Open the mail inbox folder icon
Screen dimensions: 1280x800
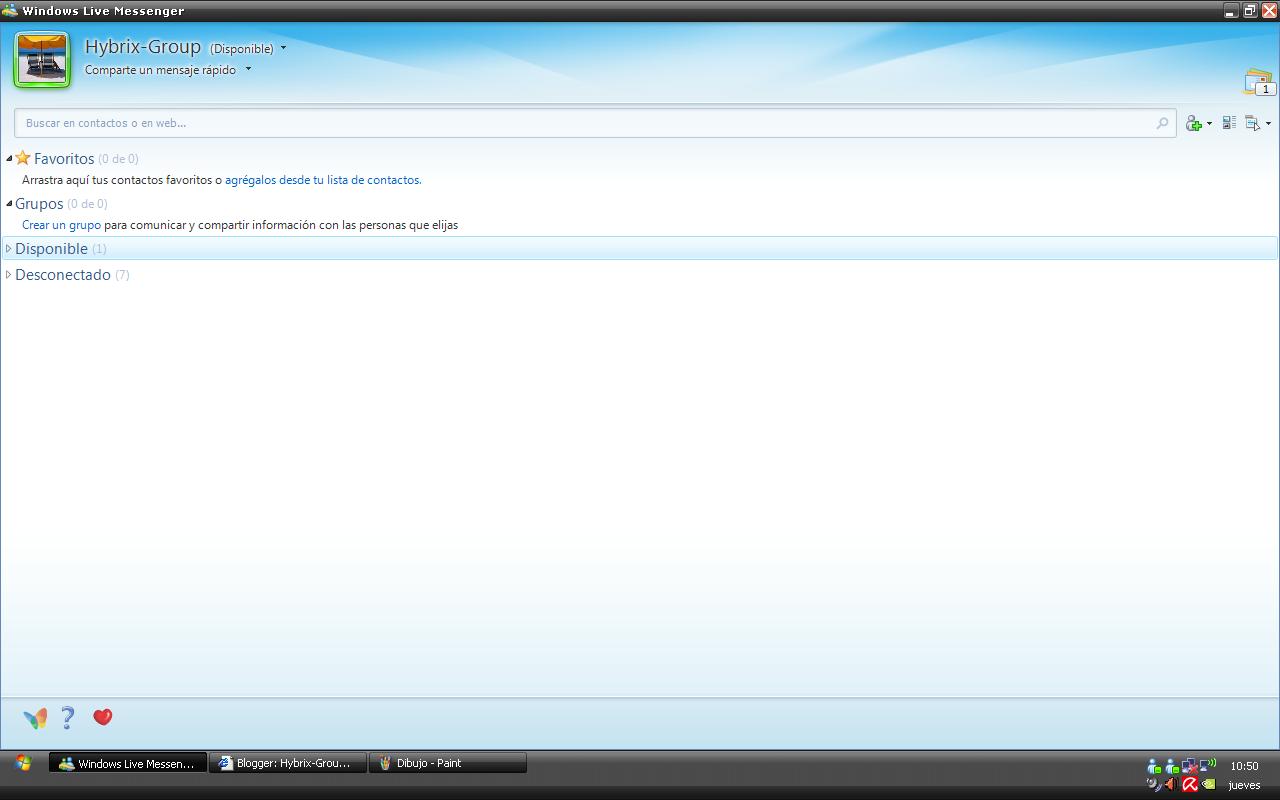1258,82
